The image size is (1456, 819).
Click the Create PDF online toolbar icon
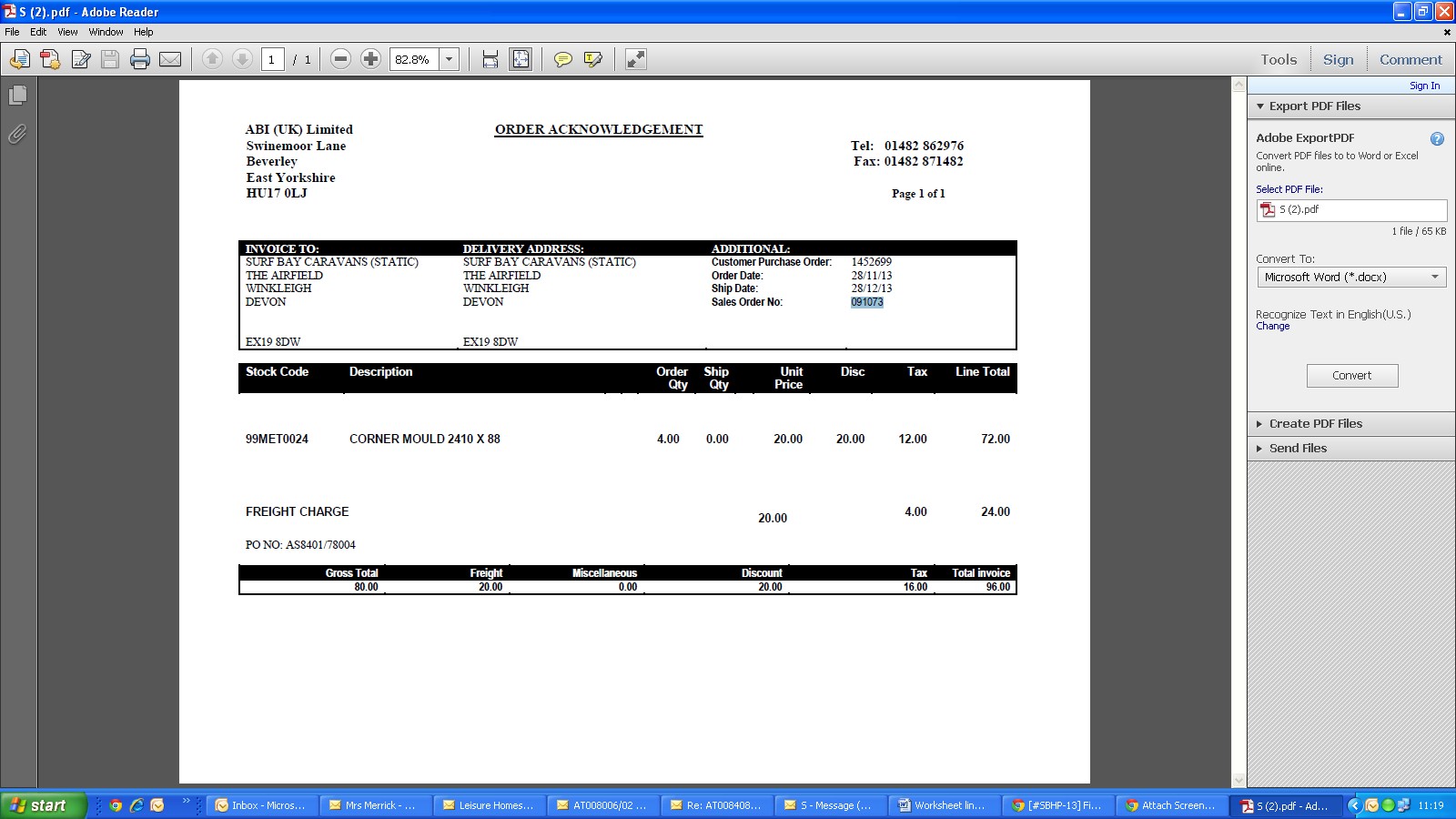50,59
